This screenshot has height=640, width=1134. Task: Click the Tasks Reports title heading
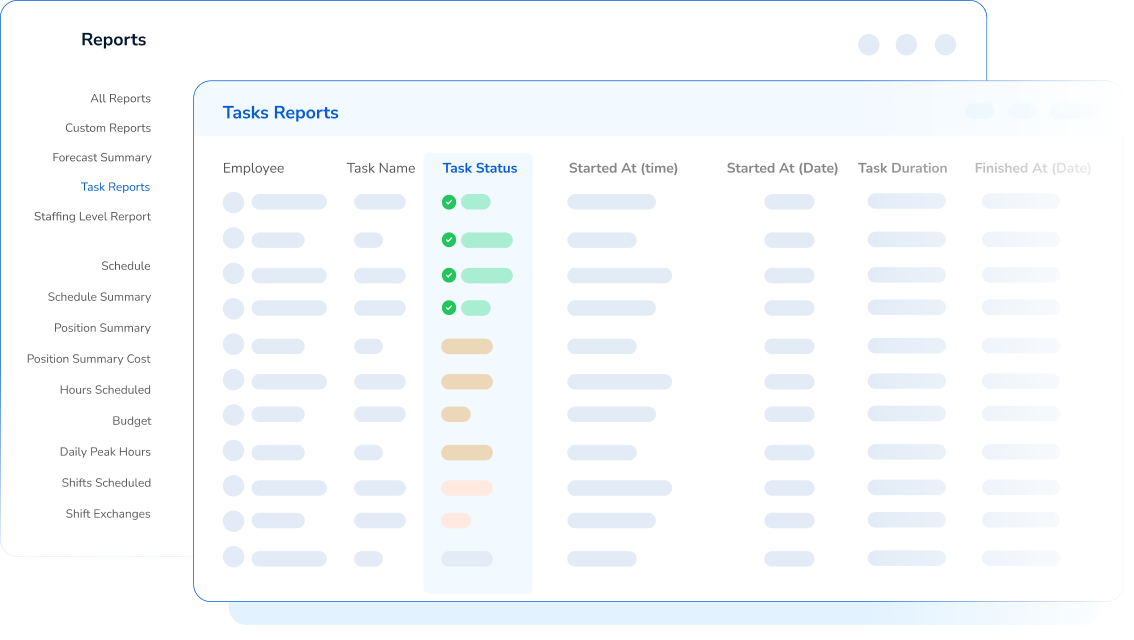coord(280,112)
